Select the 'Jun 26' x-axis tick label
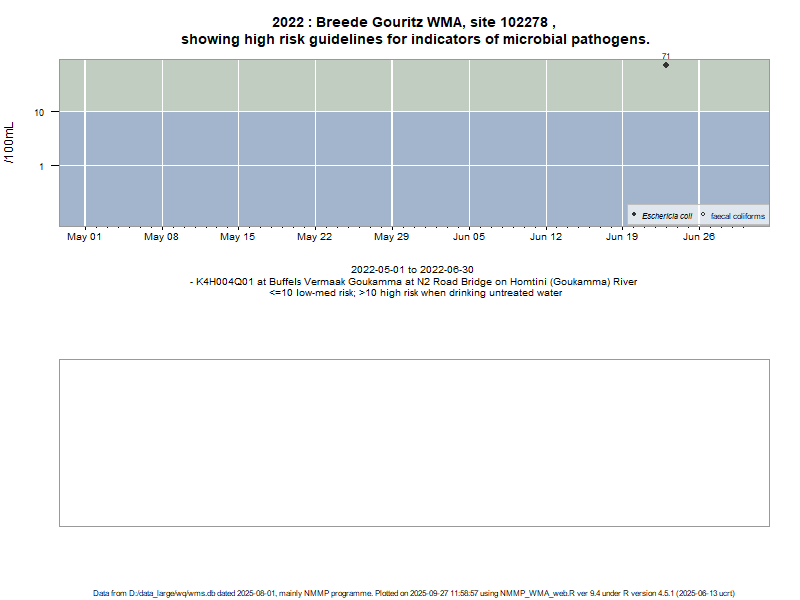 699,237
